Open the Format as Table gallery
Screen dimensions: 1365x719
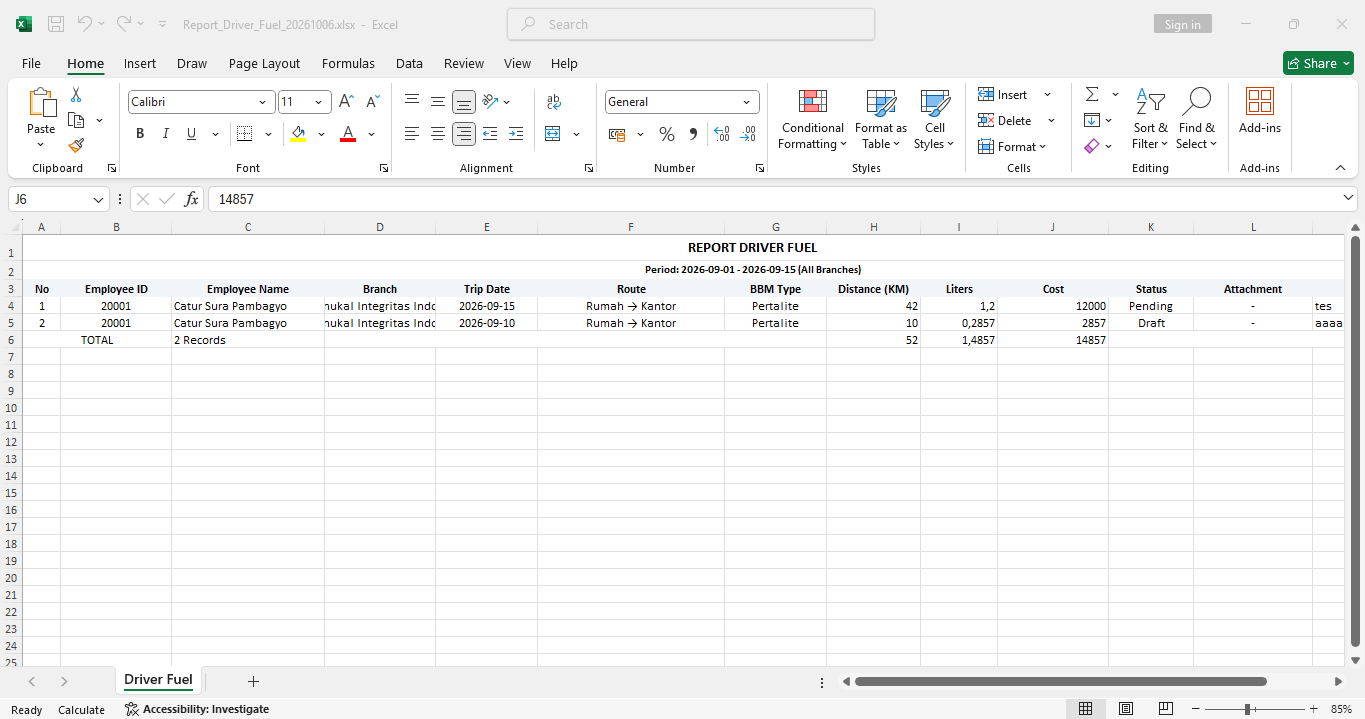[x=881, y=119]
